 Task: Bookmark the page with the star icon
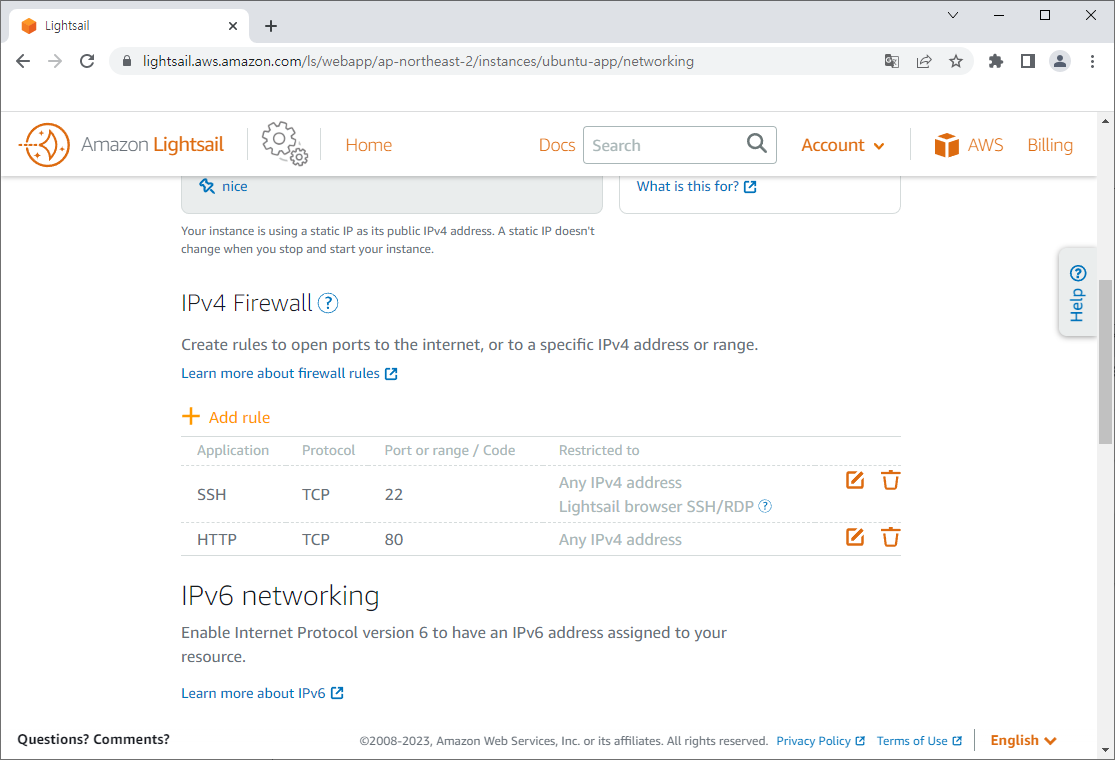956,61
